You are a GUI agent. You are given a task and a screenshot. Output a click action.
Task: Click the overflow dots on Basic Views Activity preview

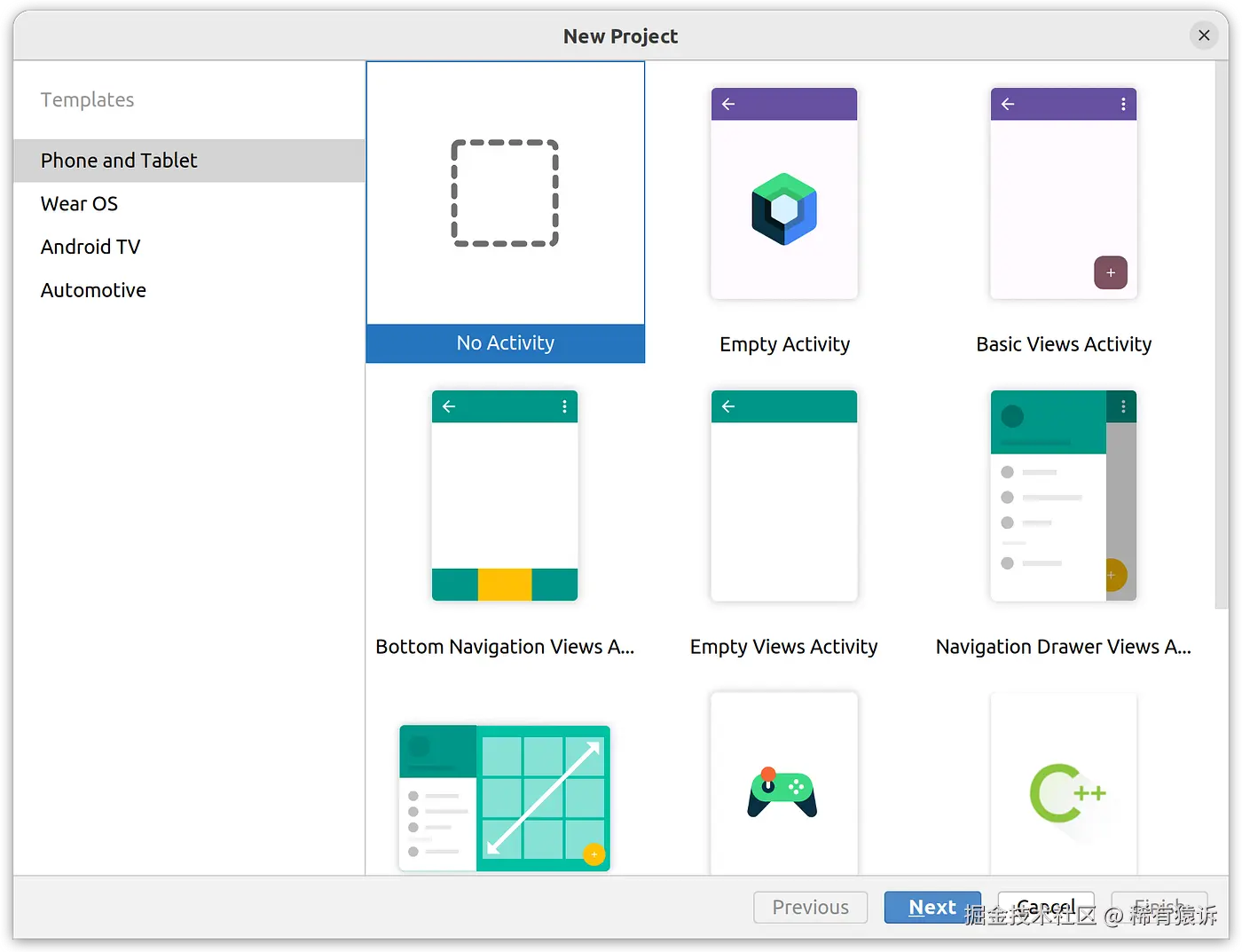tap(1123, 104)
